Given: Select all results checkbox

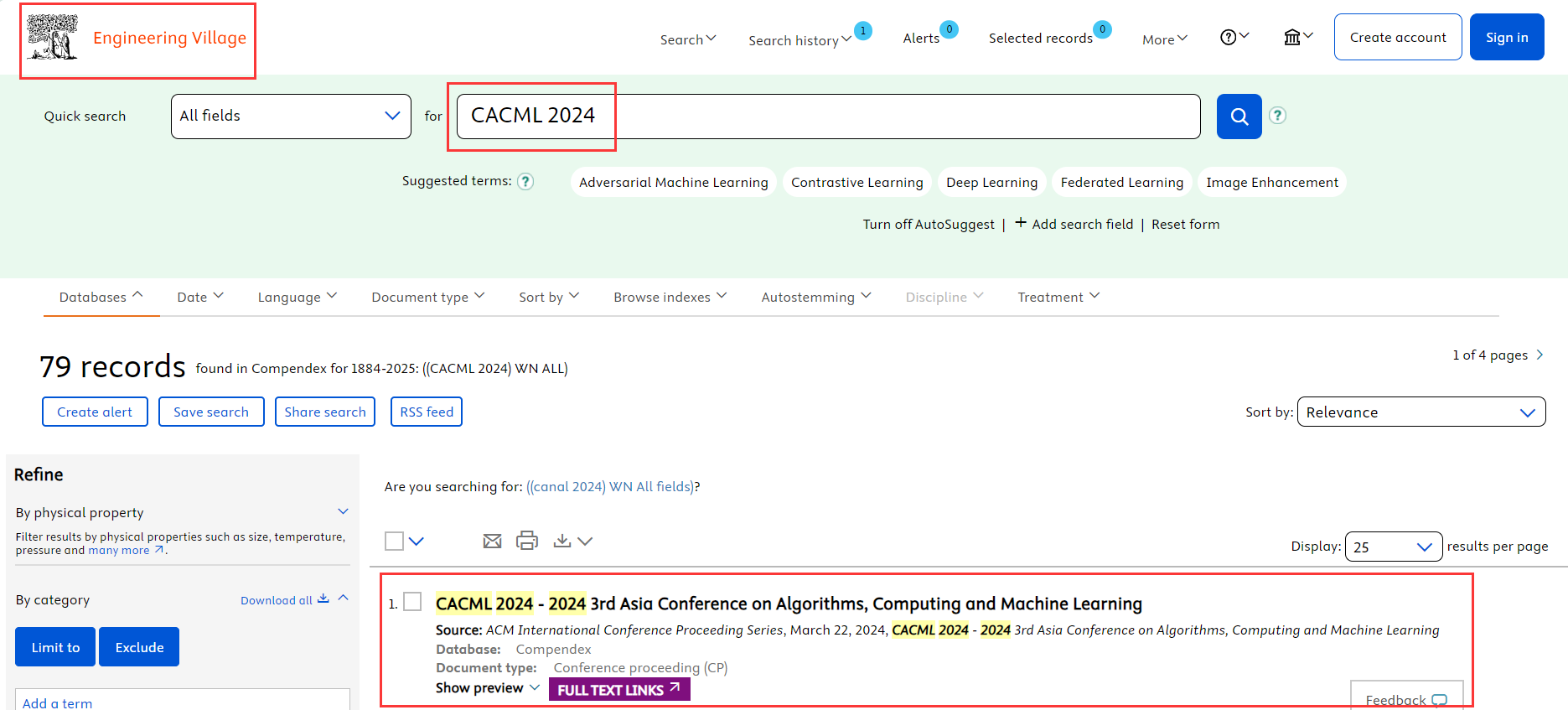Looking at the screenshot, I should 394,541.
